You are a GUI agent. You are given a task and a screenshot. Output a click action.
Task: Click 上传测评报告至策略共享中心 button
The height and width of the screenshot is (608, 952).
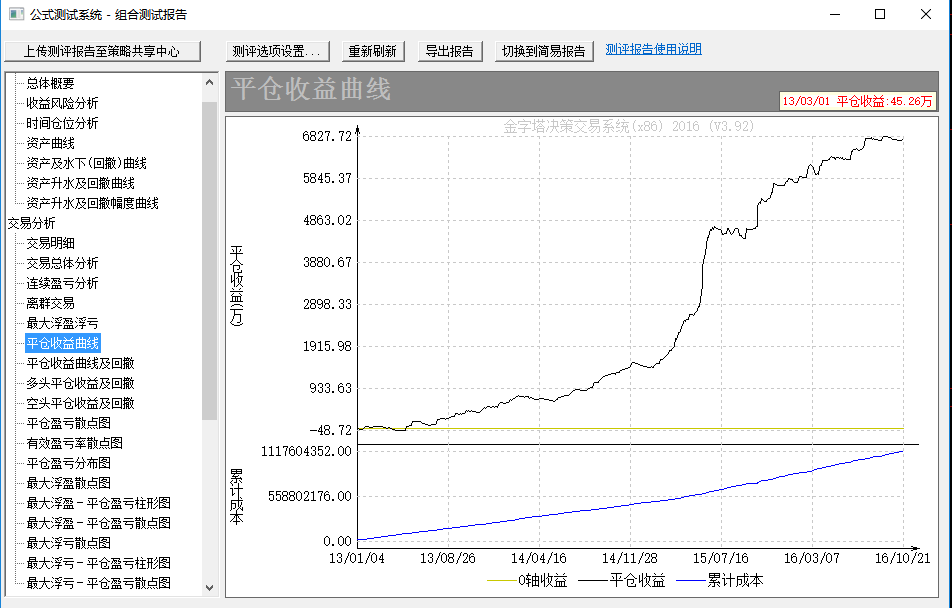(102, 51)
